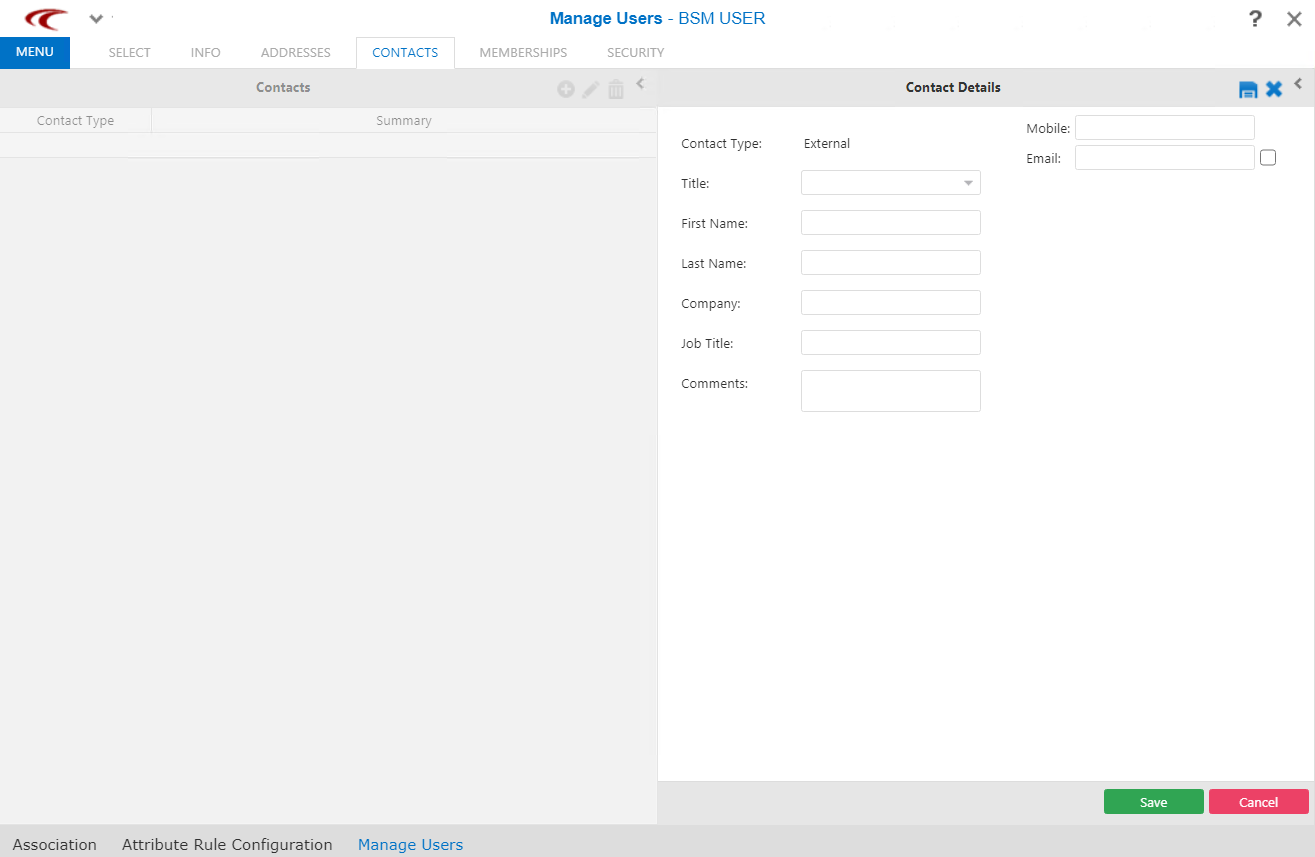
Task: Save contact details via the floppy disk icon
Action: pyautogui.click(x=1248, y=88)
